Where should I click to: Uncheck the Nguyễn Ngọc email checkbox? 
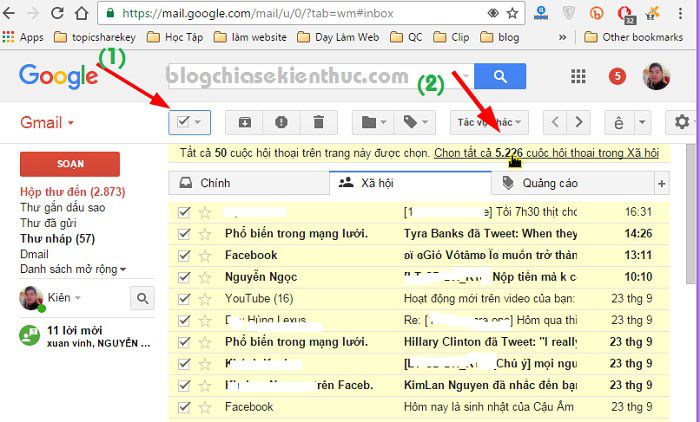(x=184, y=277)
